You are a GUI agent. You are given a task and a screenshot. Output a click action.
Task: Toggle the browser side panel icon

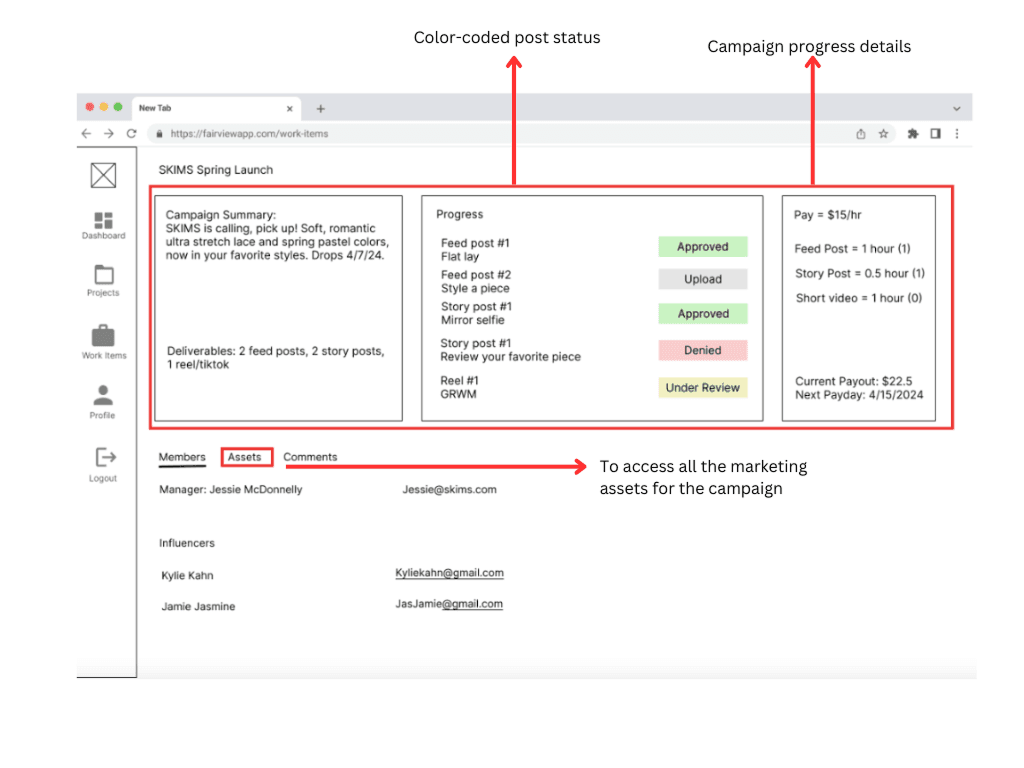pos(935,134)
